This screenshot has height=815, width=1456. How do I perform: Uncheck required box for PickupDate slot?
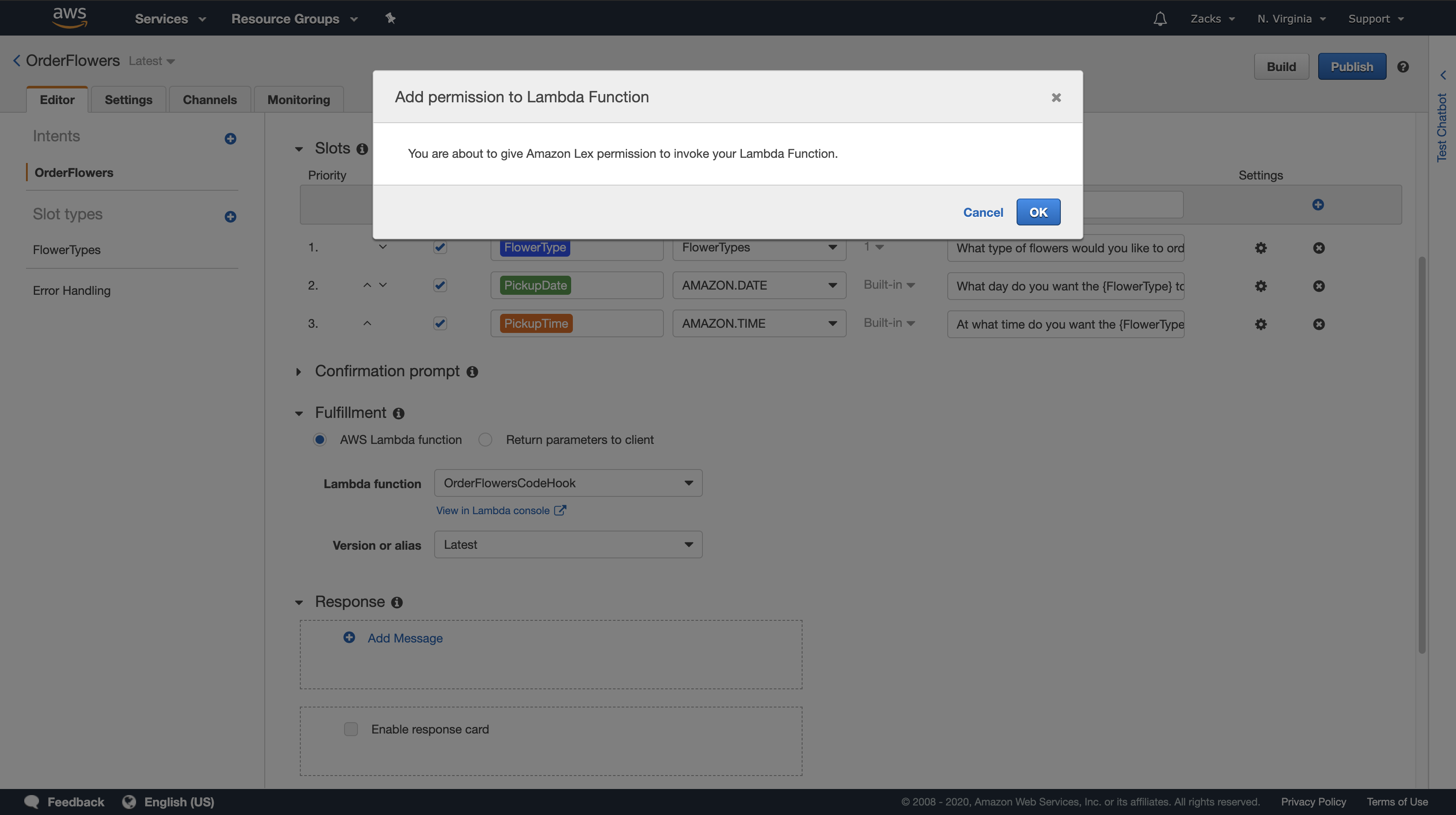pos(440,285)
